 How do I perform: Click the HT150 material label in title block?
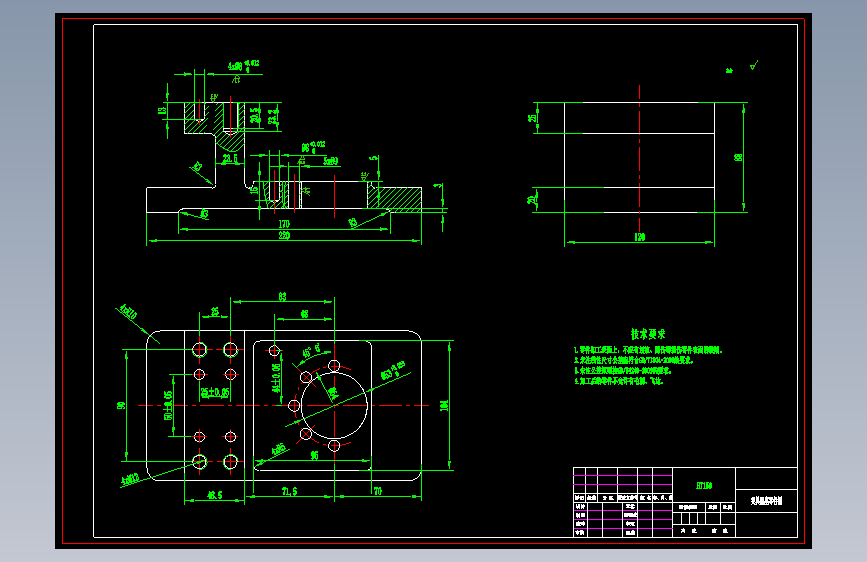pyautogui.click(x=703, y=486)
